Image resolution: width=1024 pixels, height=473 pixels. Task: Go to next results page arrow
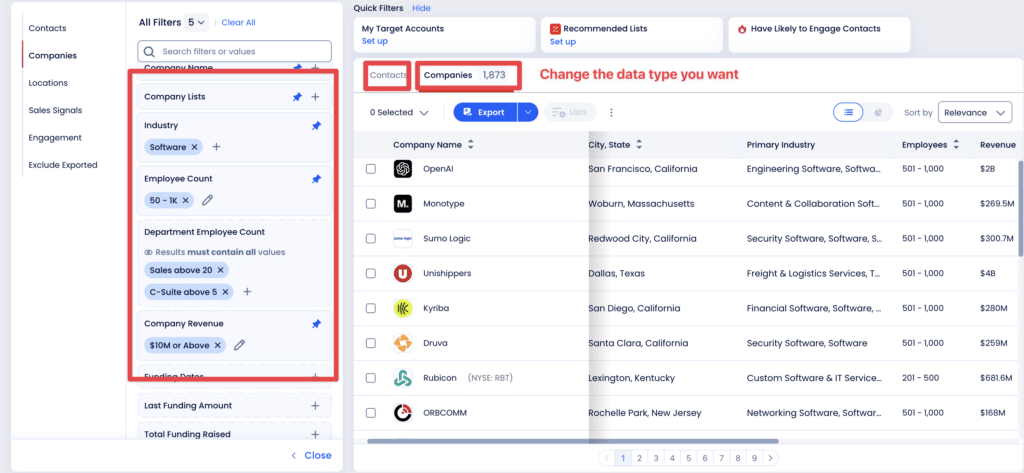tap(771, 459)
